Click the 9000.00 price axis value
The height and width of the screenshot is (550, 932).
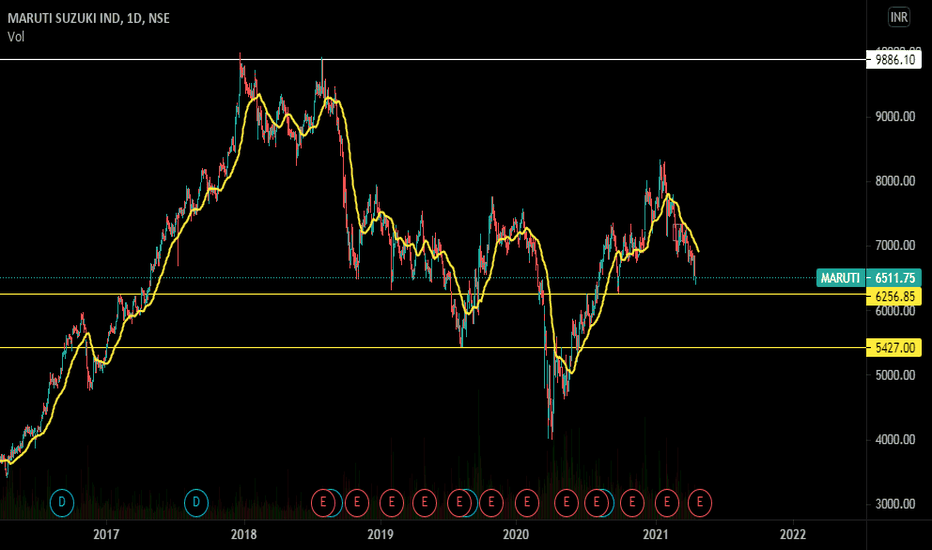point(895,117)
